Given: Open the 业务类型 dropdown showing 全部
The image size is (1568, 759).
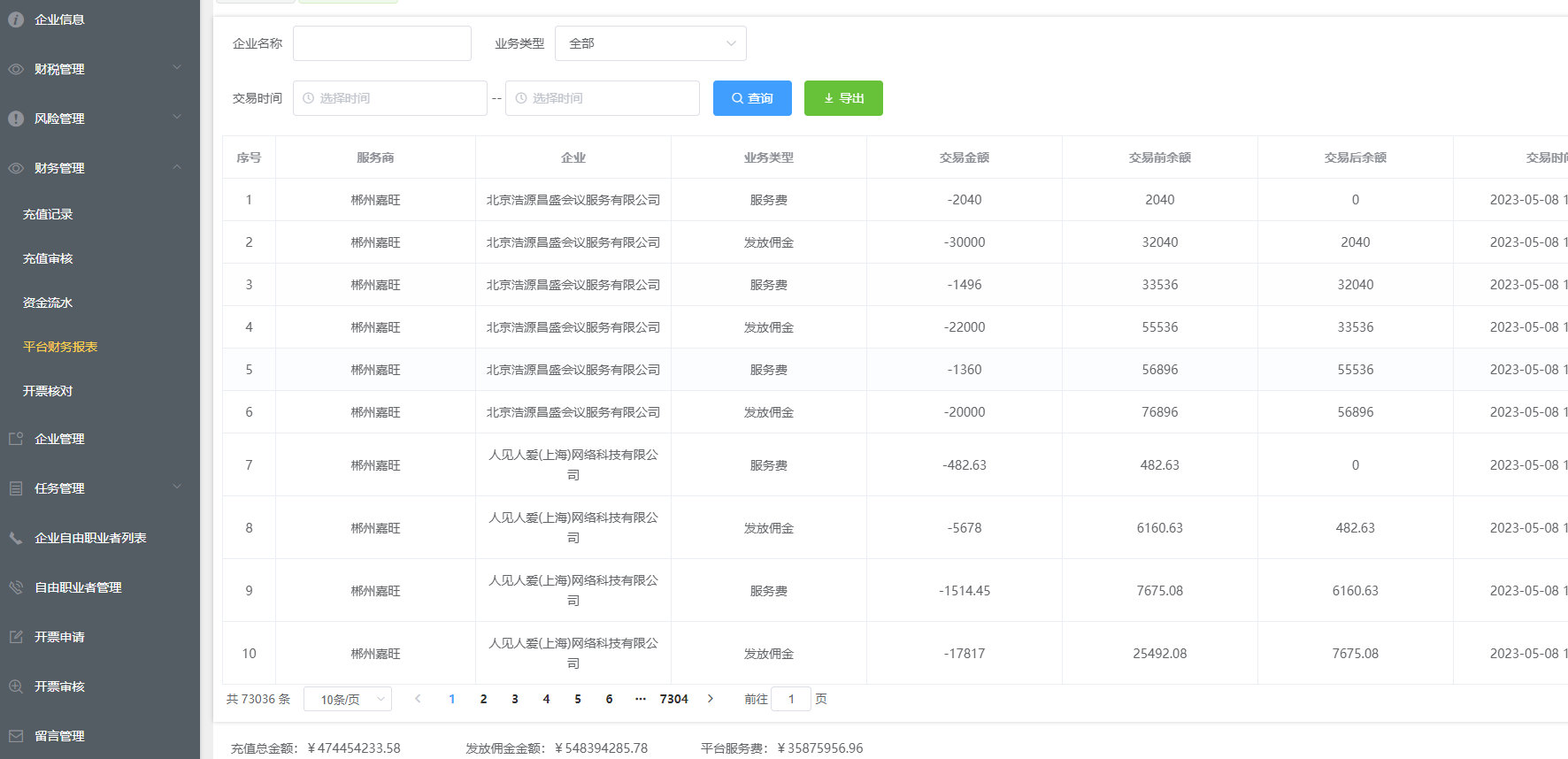Looking at the screenshot, I should click(650, 43).
